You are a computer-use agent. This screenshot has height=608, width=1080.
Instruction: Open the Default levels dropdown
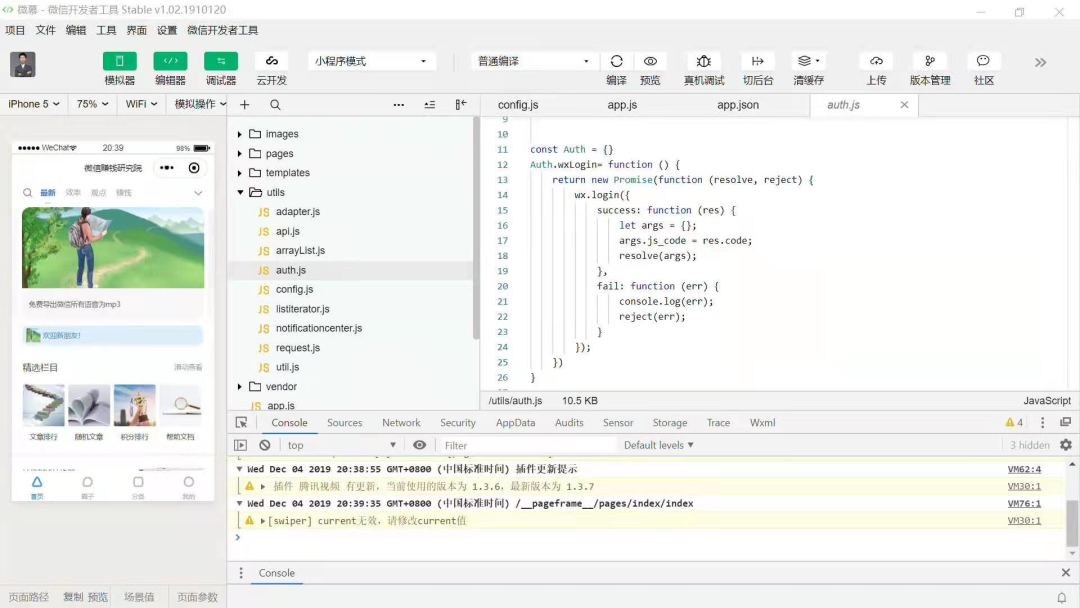click(x=658, y=445)
